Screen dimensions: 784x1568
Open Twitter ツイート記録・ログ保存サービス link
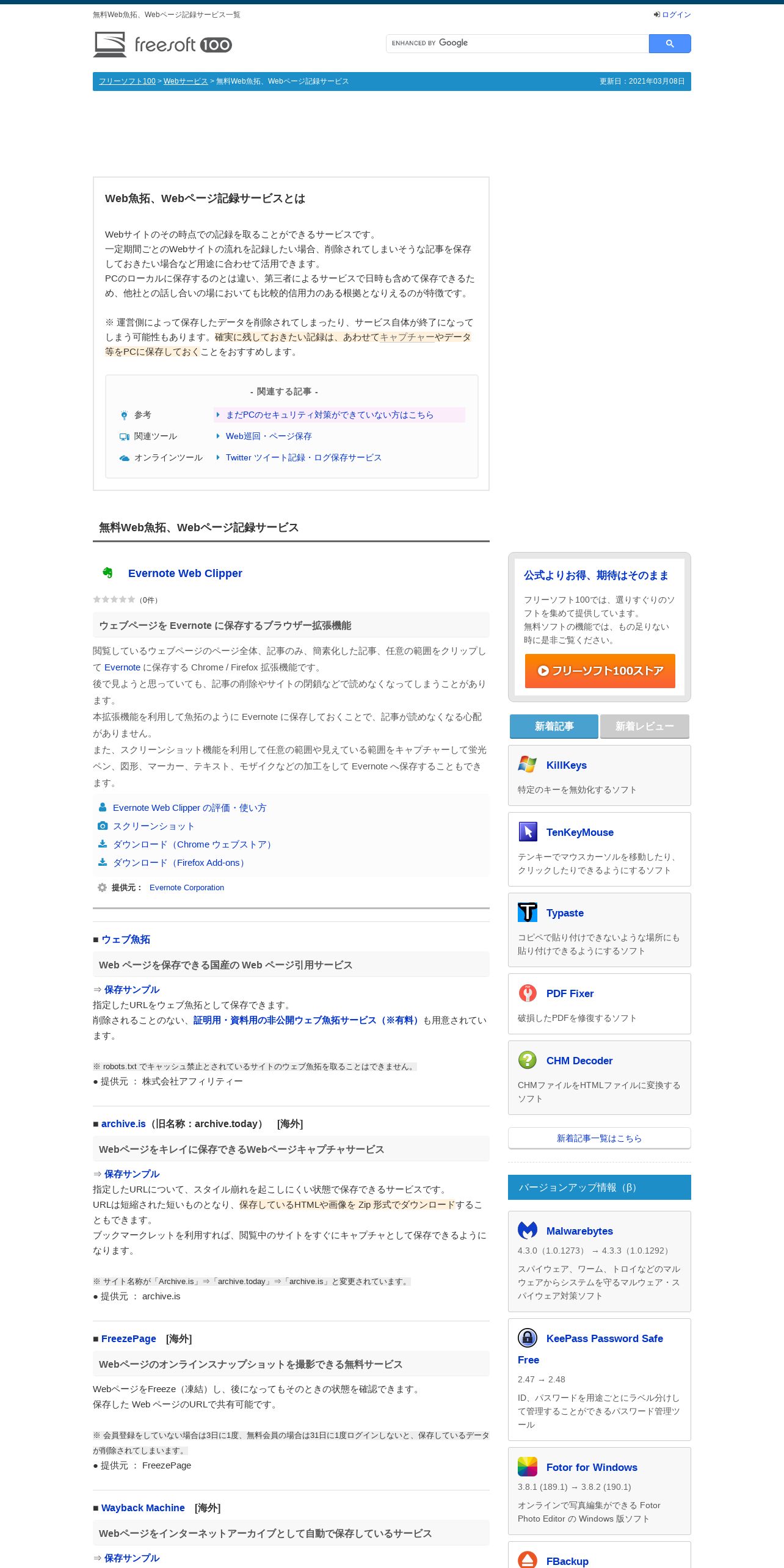tap(303, 458)
